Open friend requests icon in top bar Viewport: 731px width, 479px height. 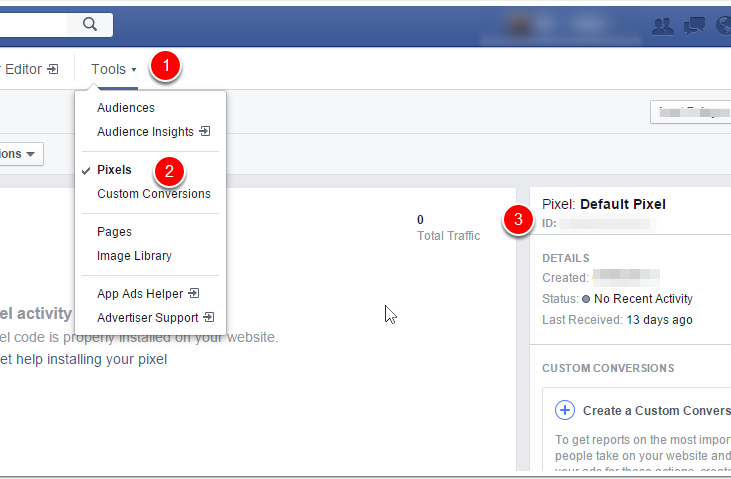click(662, 26)
